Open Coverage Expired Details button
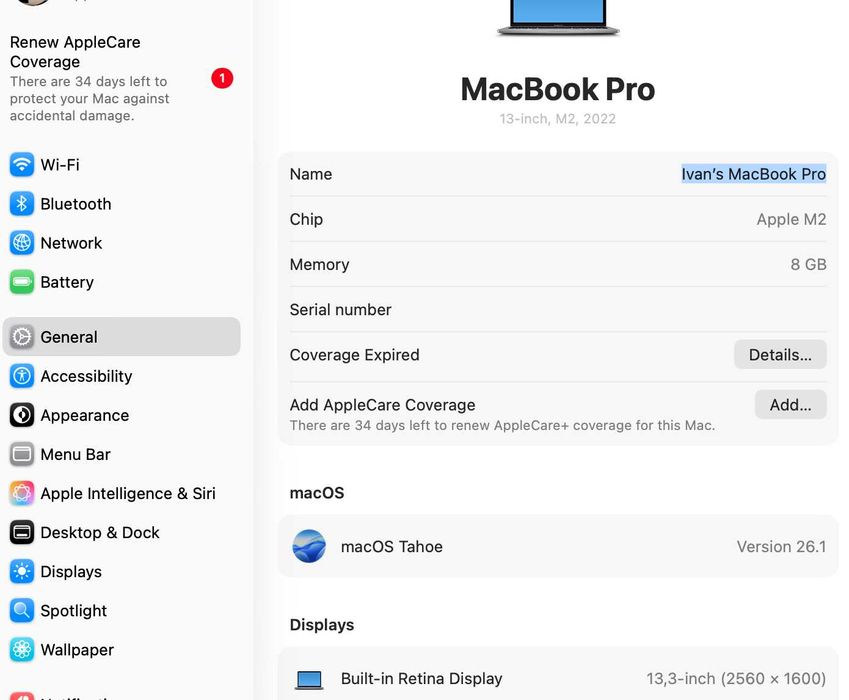Screen dimensions: 849x700 coord(780,355)
